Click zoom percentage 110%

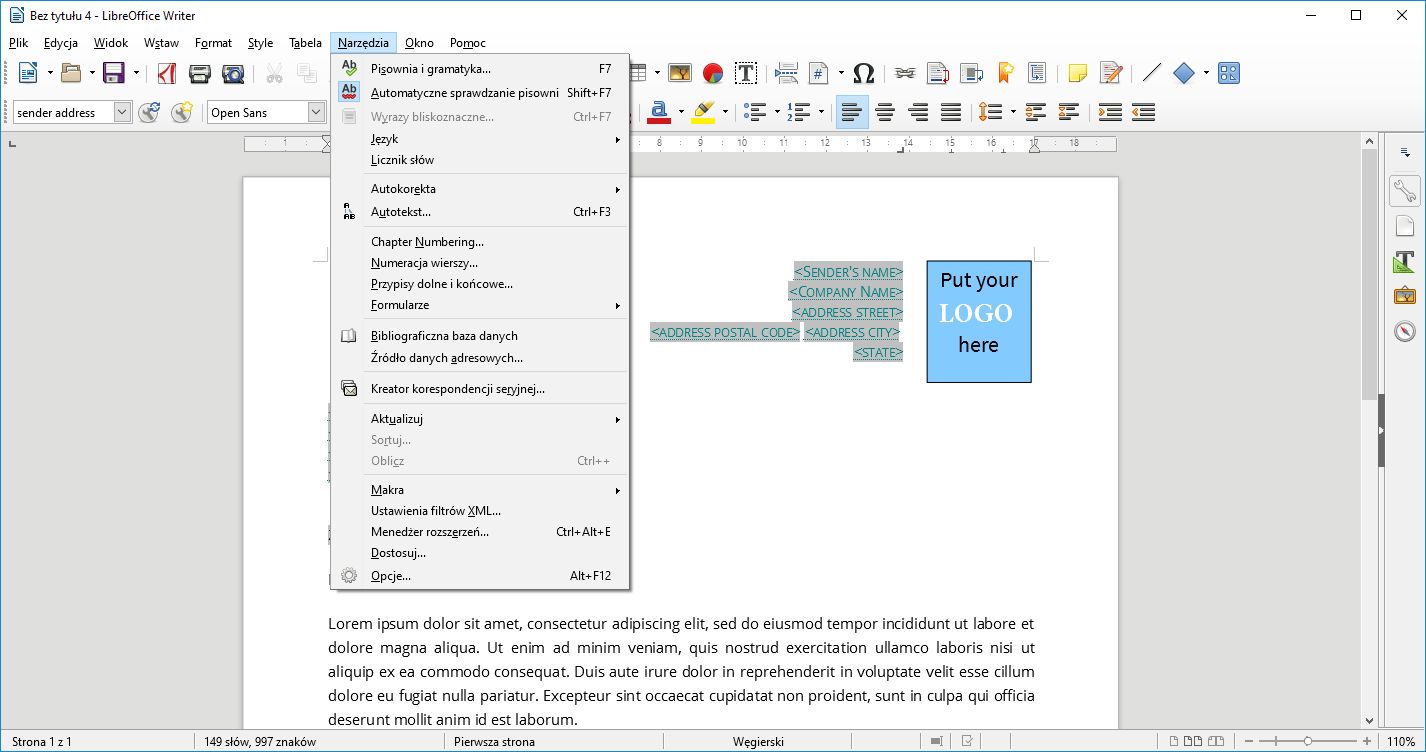1401,742
